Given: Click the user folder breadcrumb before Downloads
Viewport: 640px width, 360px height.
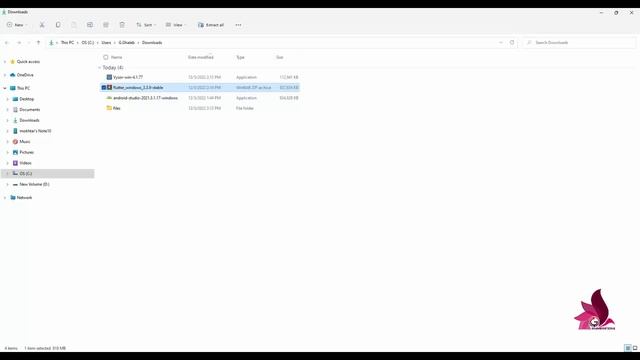Looking at the screenshot, I should 127,42.
